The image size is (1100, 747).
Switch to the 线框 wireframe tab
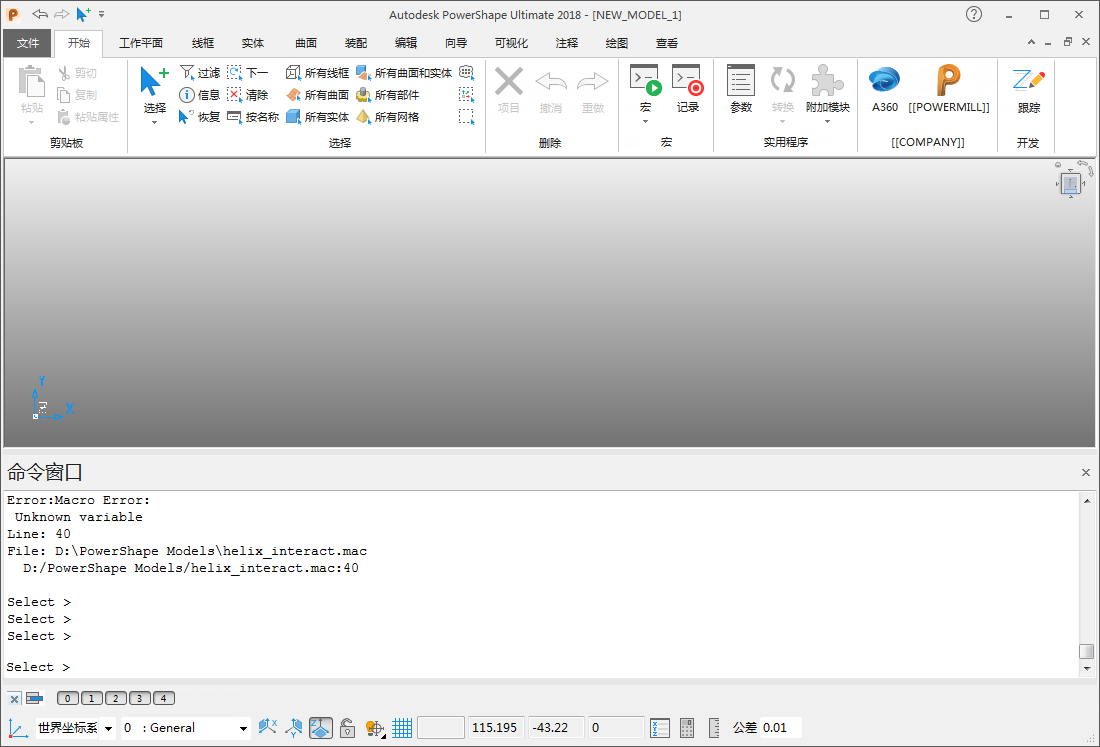pyautogui.click(x=203, y=43)
